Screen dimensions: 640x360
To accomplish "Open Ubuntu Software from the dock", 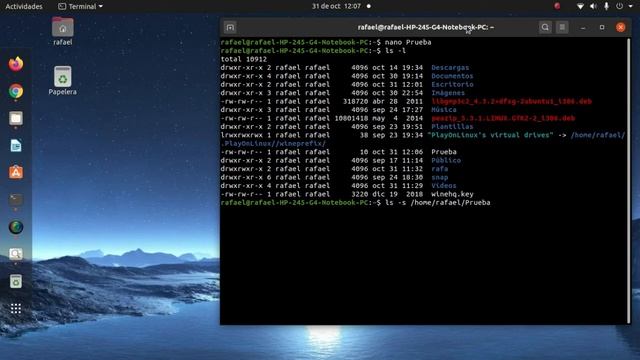I will [x=16, y=172].
